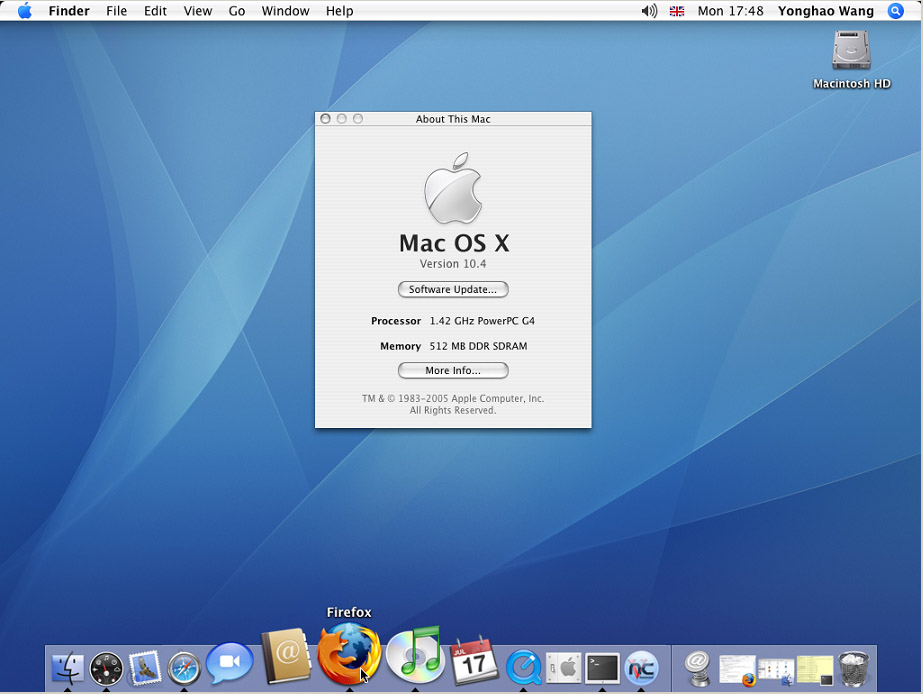Click the 512 MB DDR SDRAM text

(479, 346)
